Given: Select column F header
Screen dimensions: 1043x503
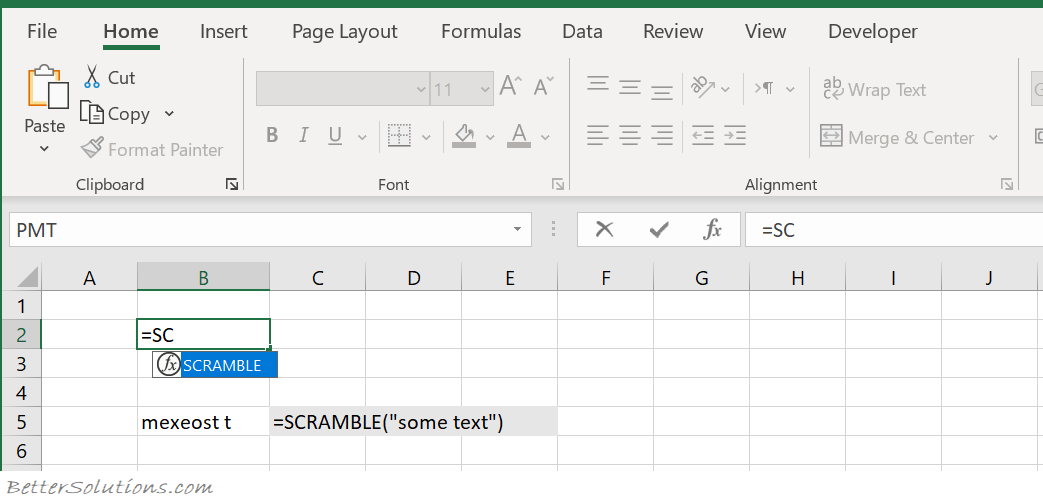Looking at the screenshot, I should click(605, 277).
